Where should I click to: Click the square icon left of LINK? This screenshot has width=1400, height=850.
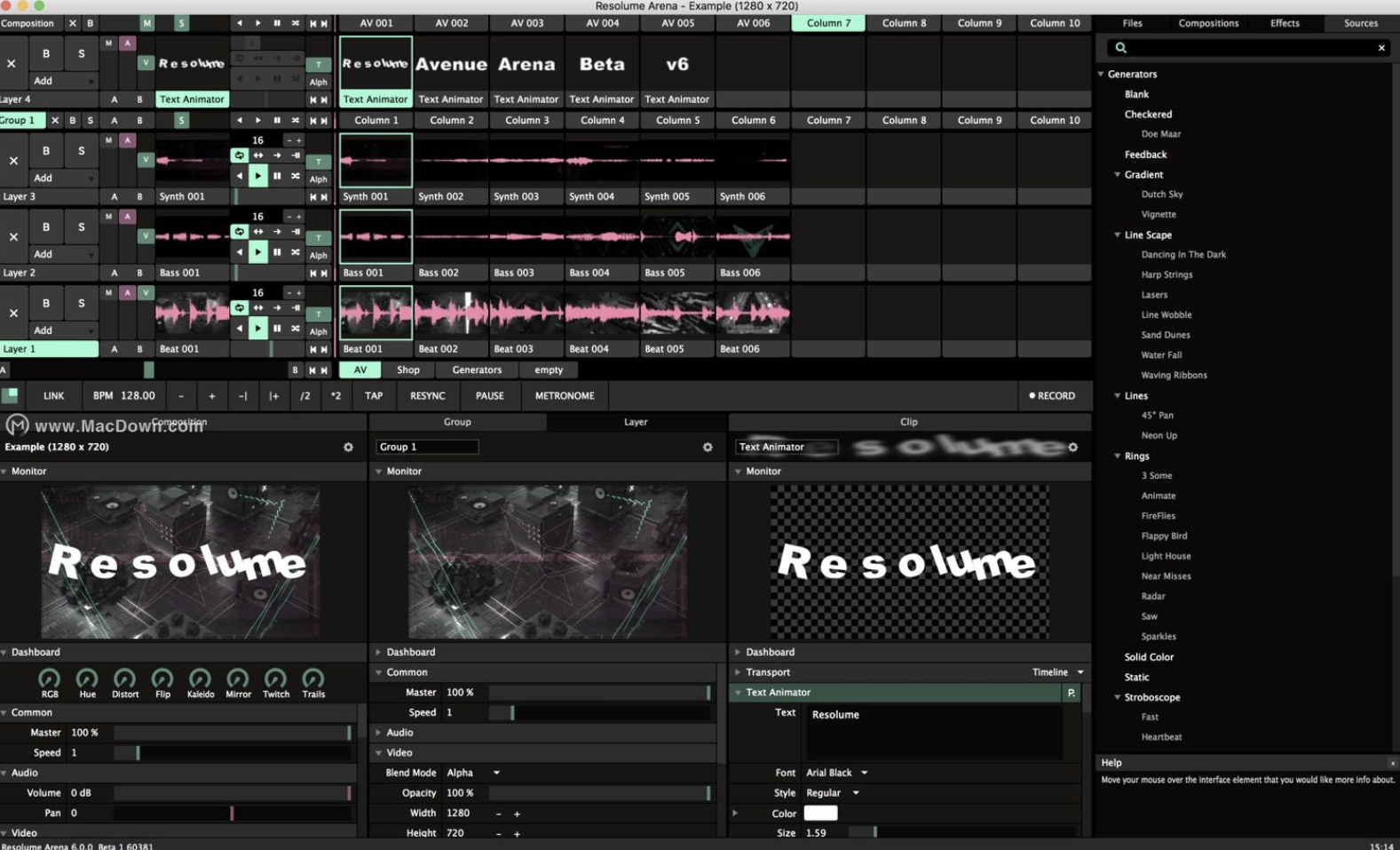(10, 396)
